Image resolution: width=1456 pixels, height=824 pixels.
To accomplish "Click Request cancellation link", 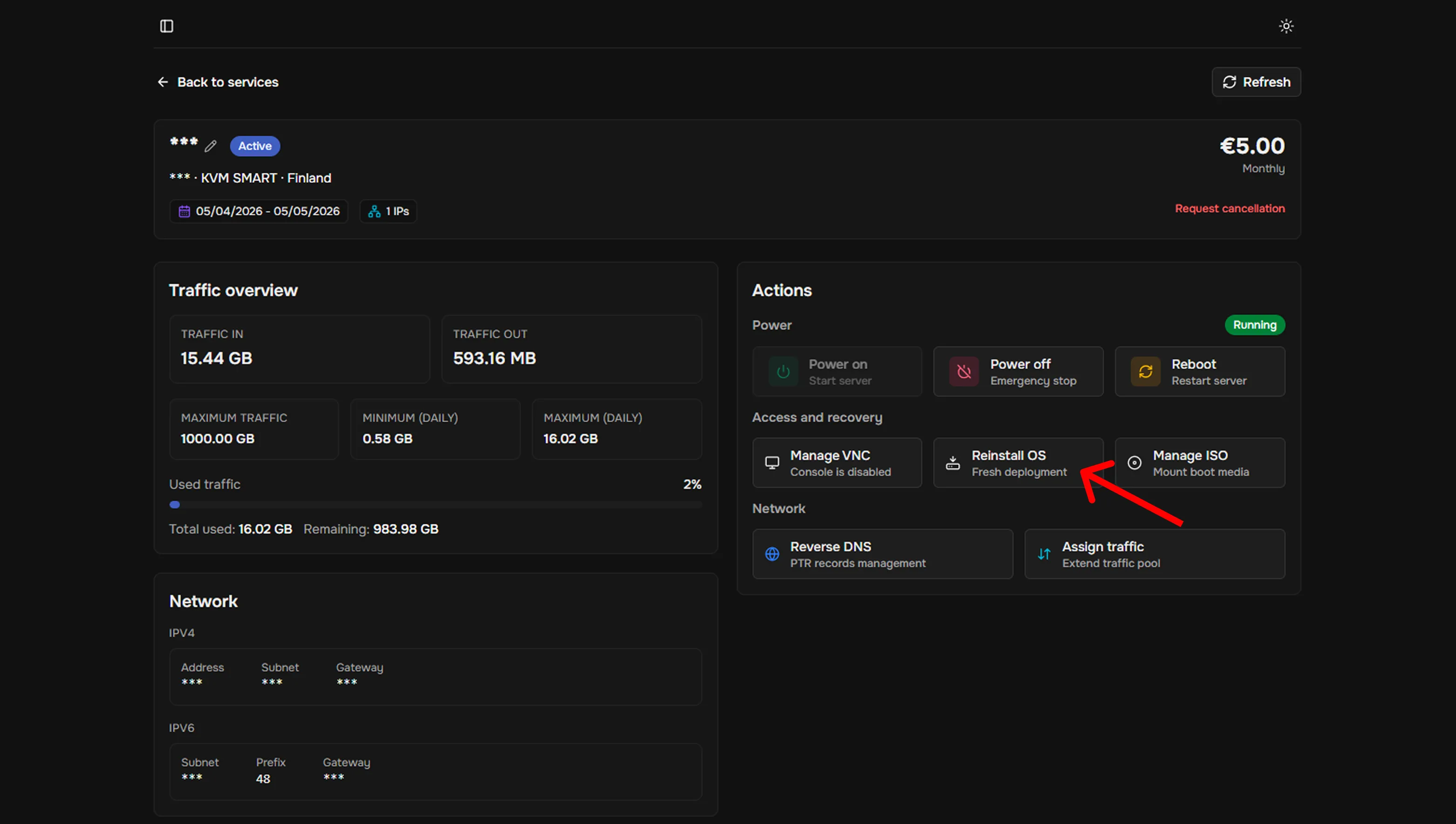I will tap(1230, 208).
